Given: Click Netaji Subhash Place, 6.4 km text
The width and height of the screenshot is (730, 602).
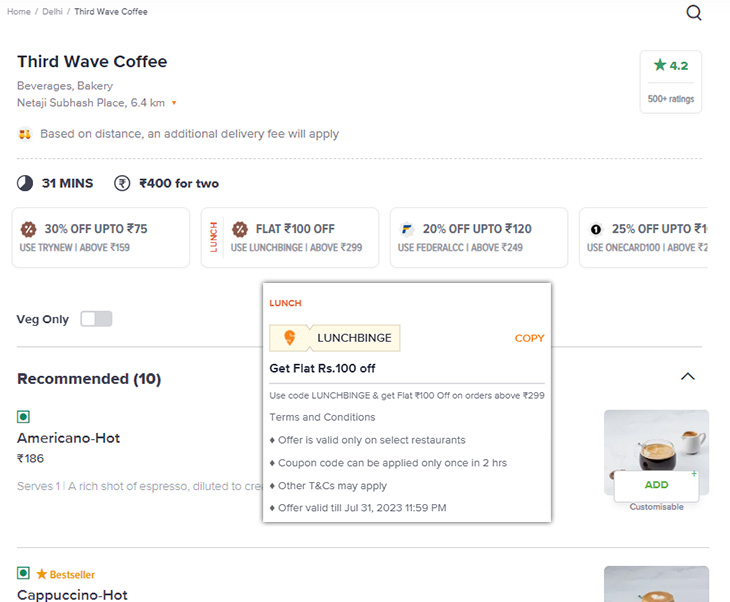Looking at the screenshot, I should (91, 103).
